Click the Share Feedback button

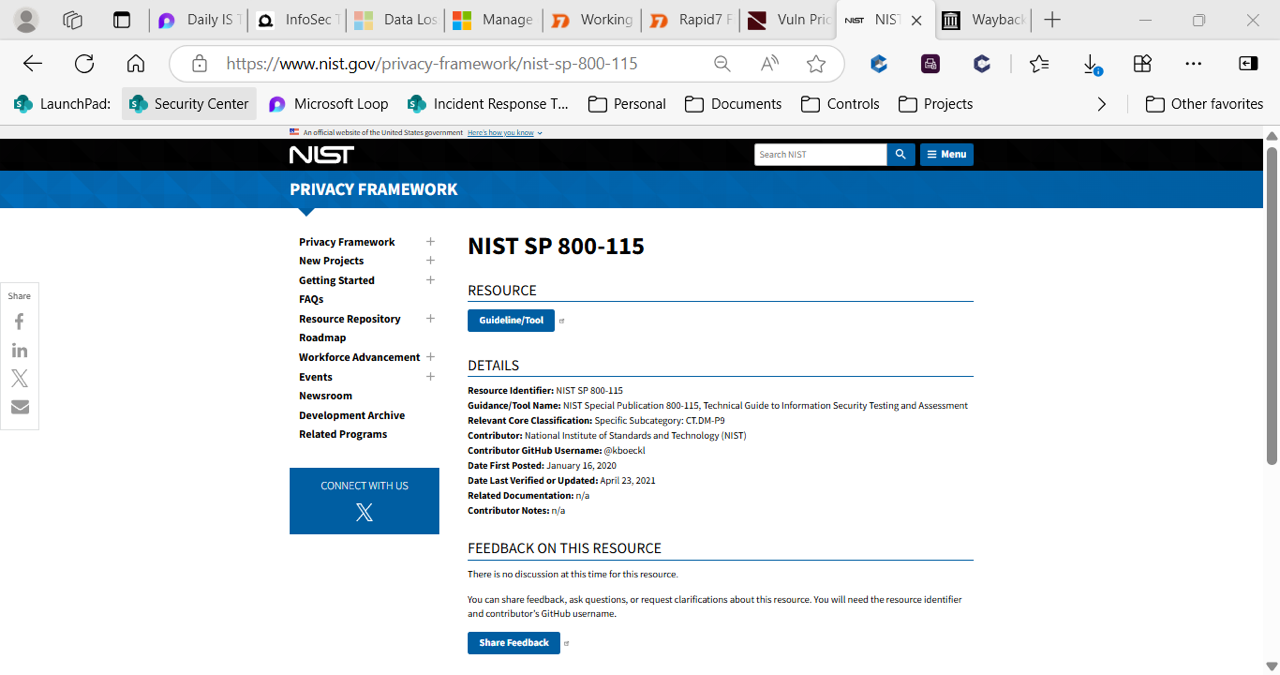(514, 643)
